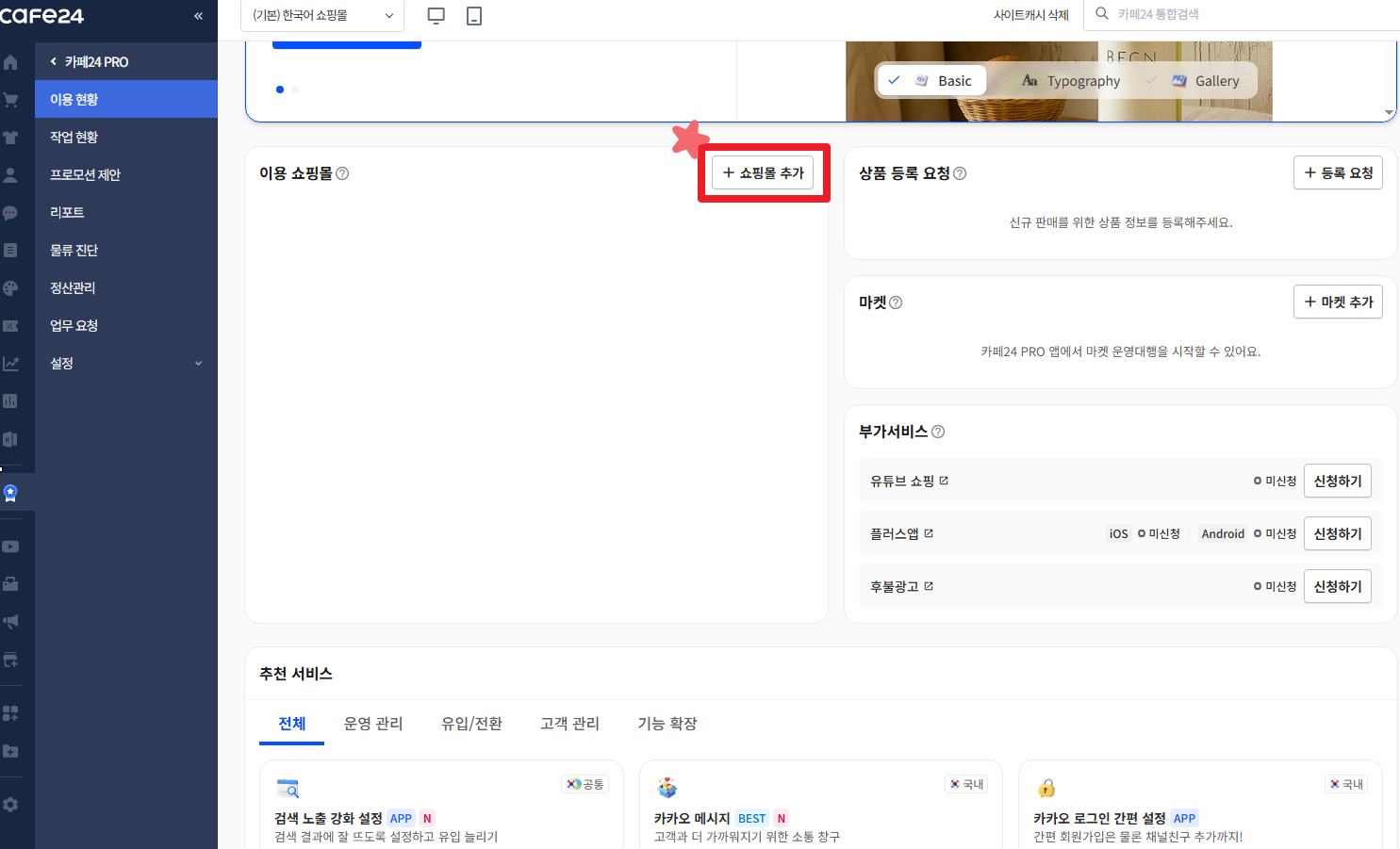Open the speech bubble messages icon

10,213
